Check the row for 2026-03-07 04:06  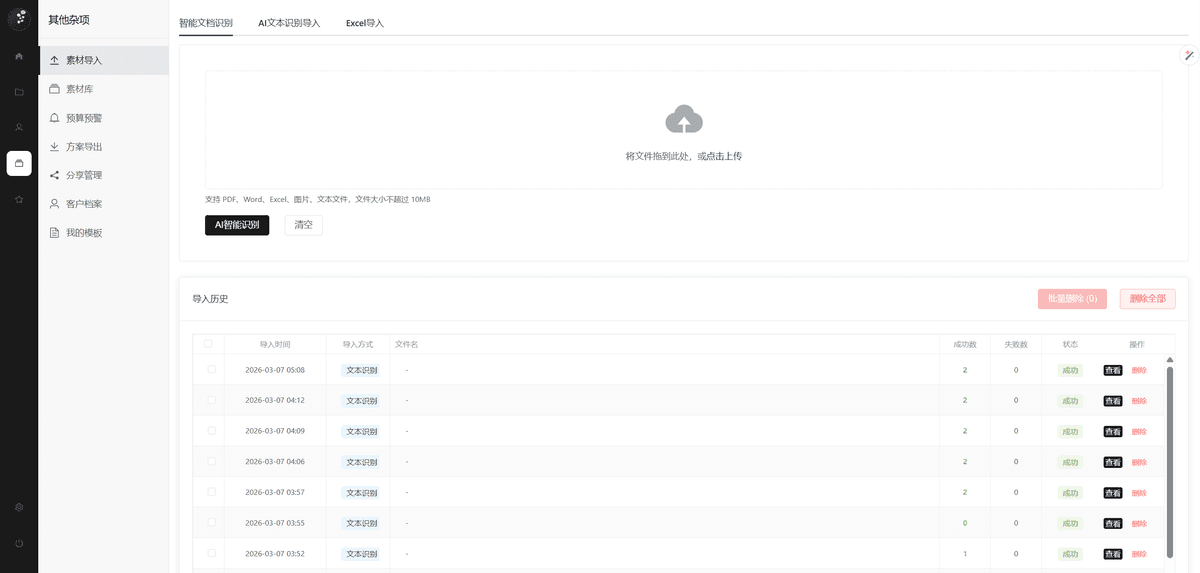(211, 461)
